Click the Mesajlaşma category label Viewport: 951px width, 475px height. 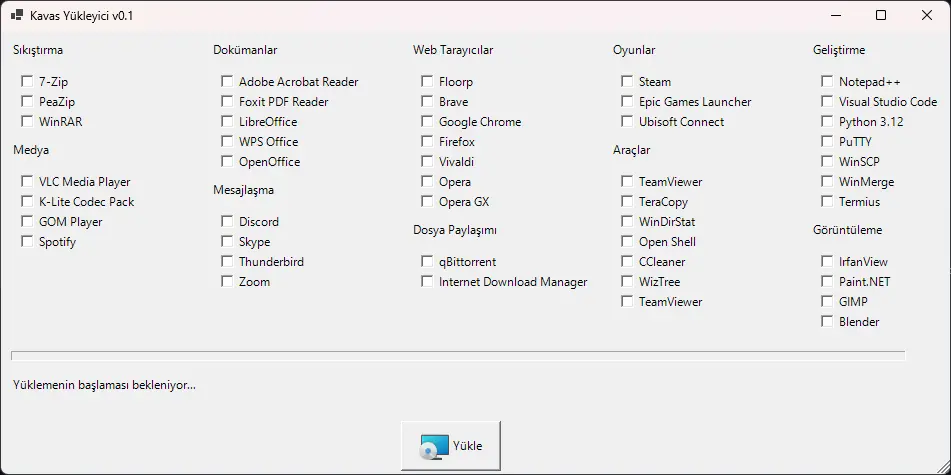point(243,190)
